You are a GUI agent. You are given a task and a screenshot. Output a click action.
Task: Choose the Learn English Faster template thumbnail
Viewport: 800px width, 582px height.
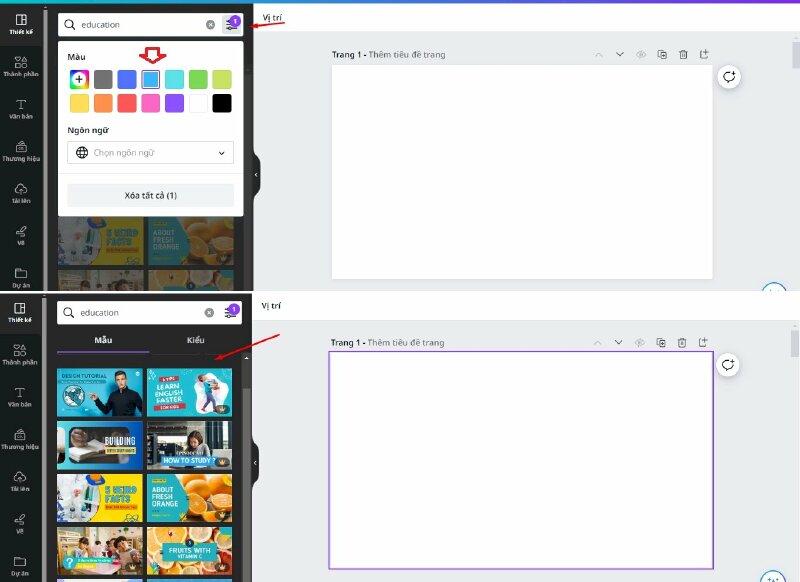189,391
